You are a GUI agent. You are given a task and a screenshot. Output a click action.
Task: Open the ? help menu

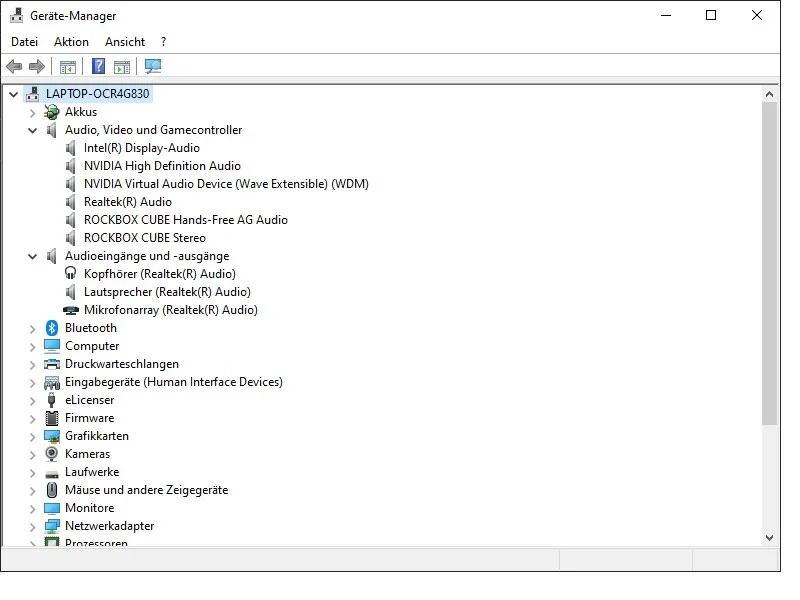click(x=163, y=42)
